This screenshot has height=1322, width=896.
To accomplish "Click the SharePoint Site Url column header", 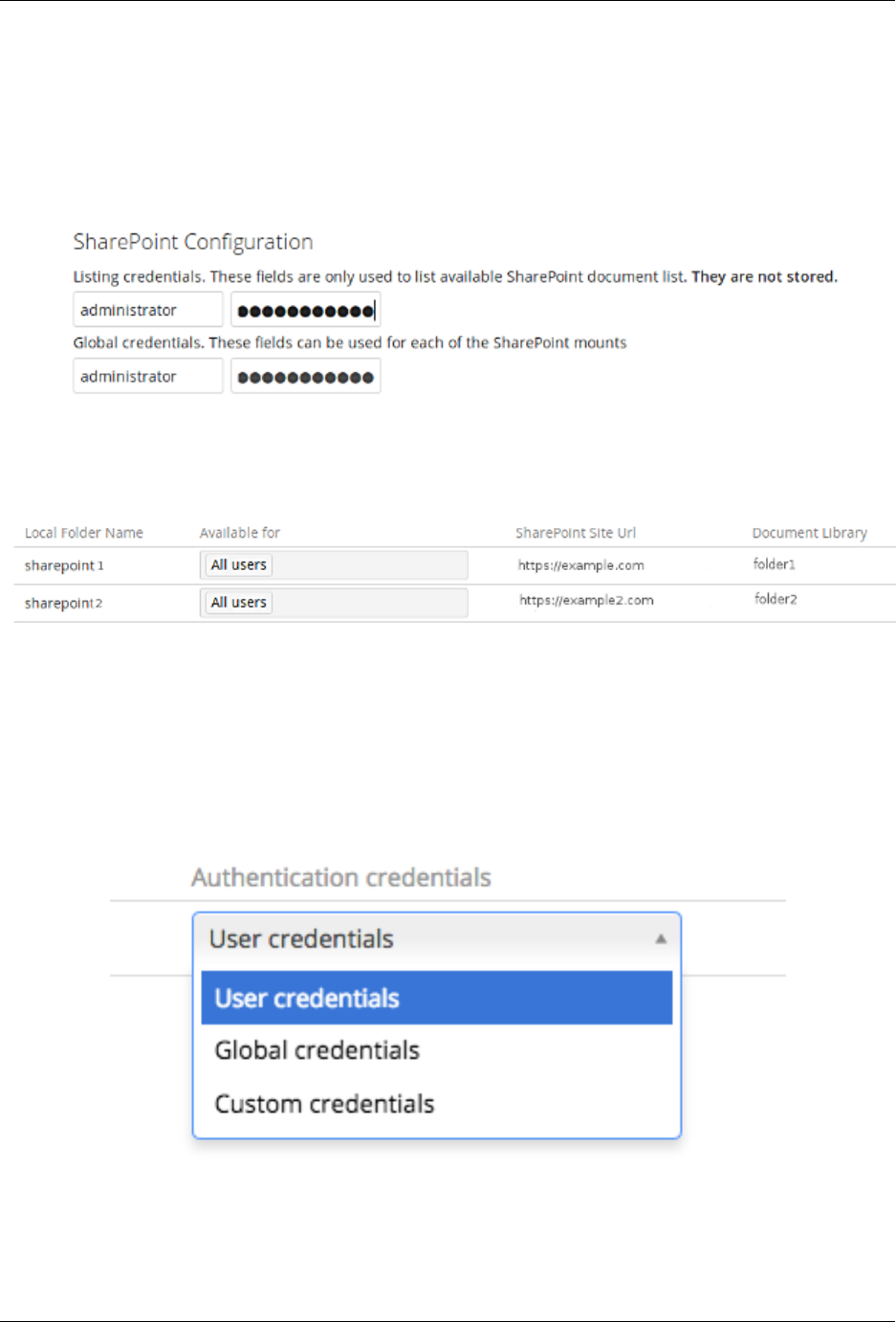I will (575, 533).
